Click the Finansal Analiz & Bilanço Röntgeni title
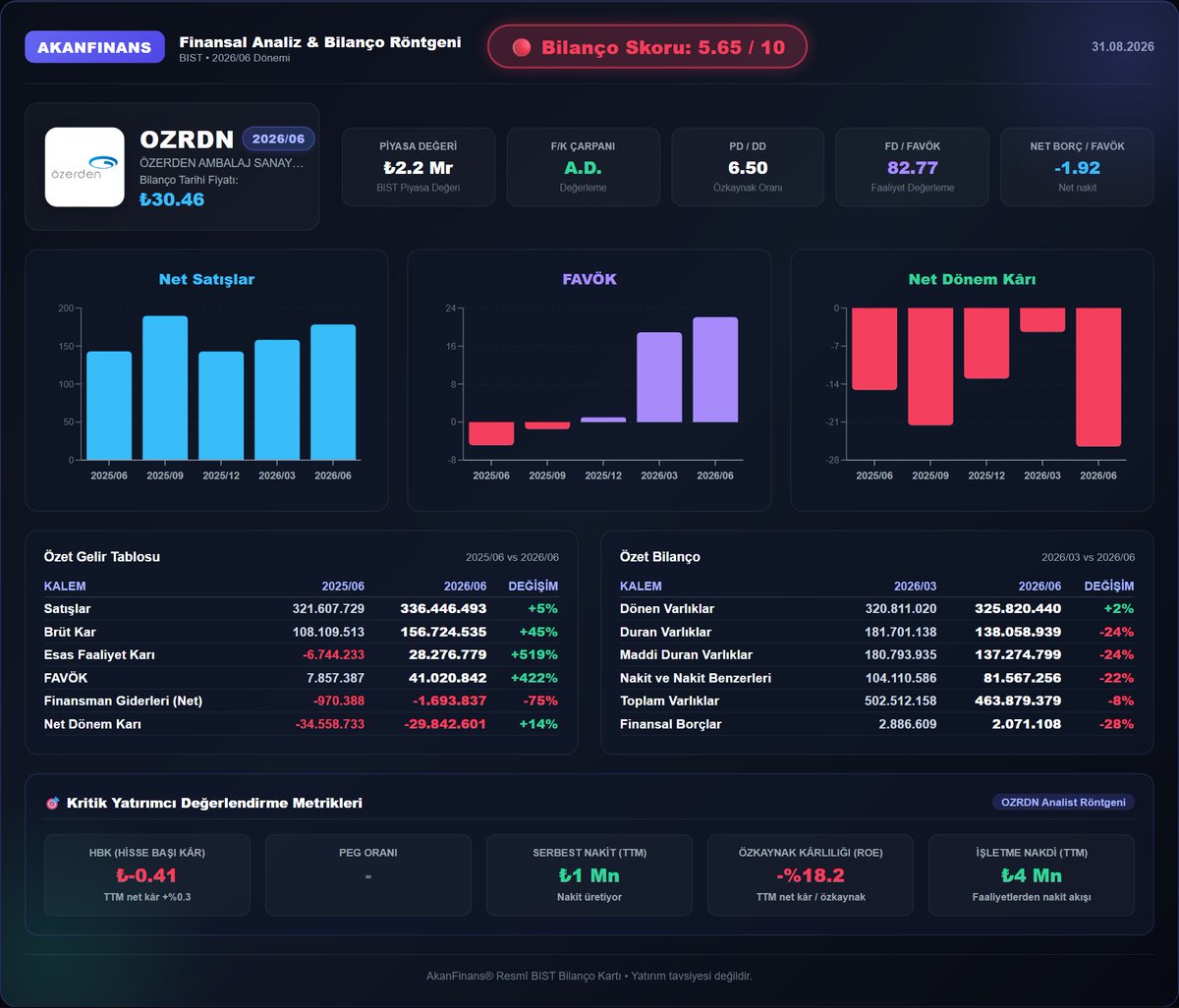This screenshot has width=1179, height=1008. coord(320,42)
